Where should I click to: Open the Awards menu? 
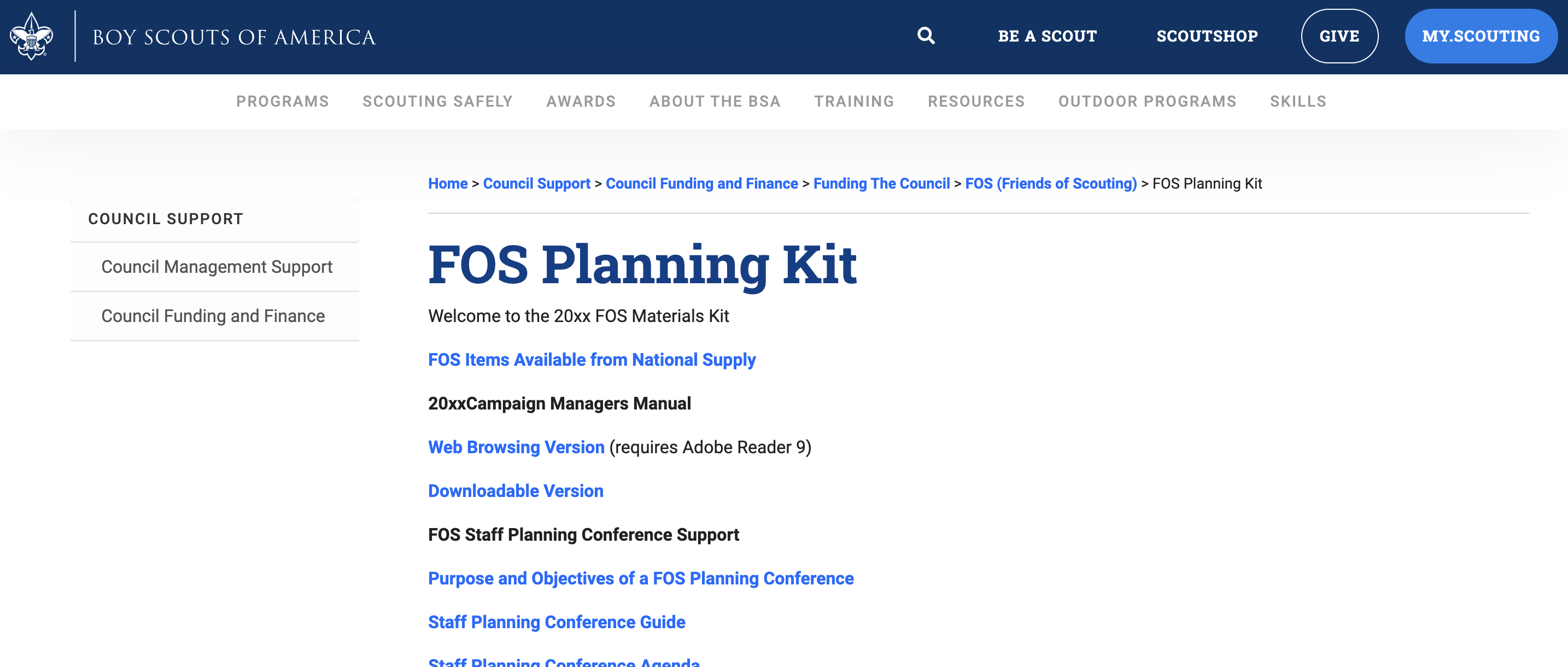[x=581, y=102]
